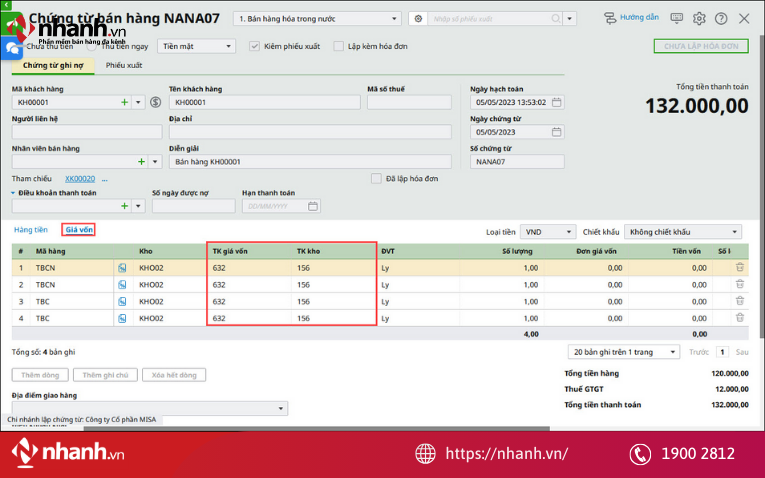The image size is (765, 478).
Task: Click the Chưa lập hóa đơn button
Action: [700, 46]
